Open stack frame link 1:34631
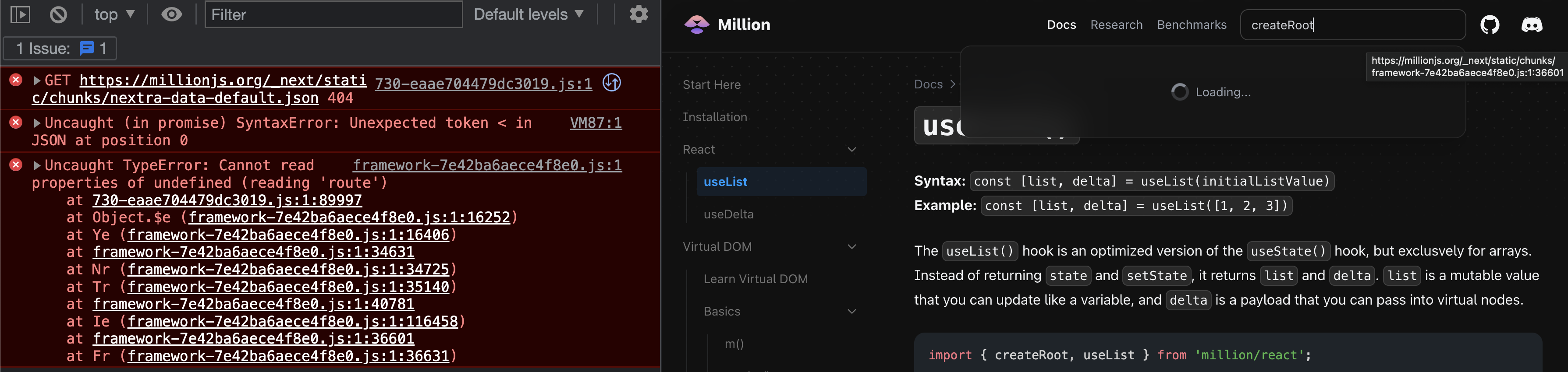Viewport: 1568px width, 372px height. (253, 252)
